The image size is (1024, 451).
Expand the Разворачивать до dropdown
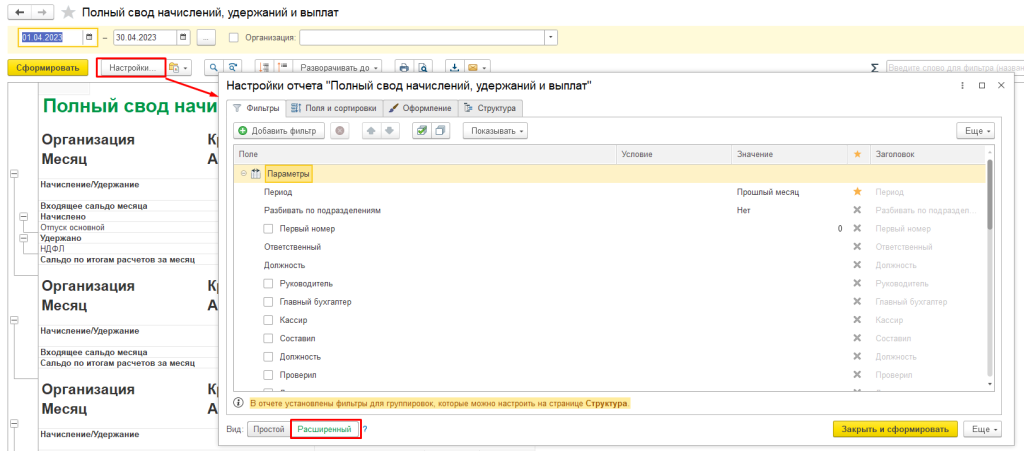point(336,68)
